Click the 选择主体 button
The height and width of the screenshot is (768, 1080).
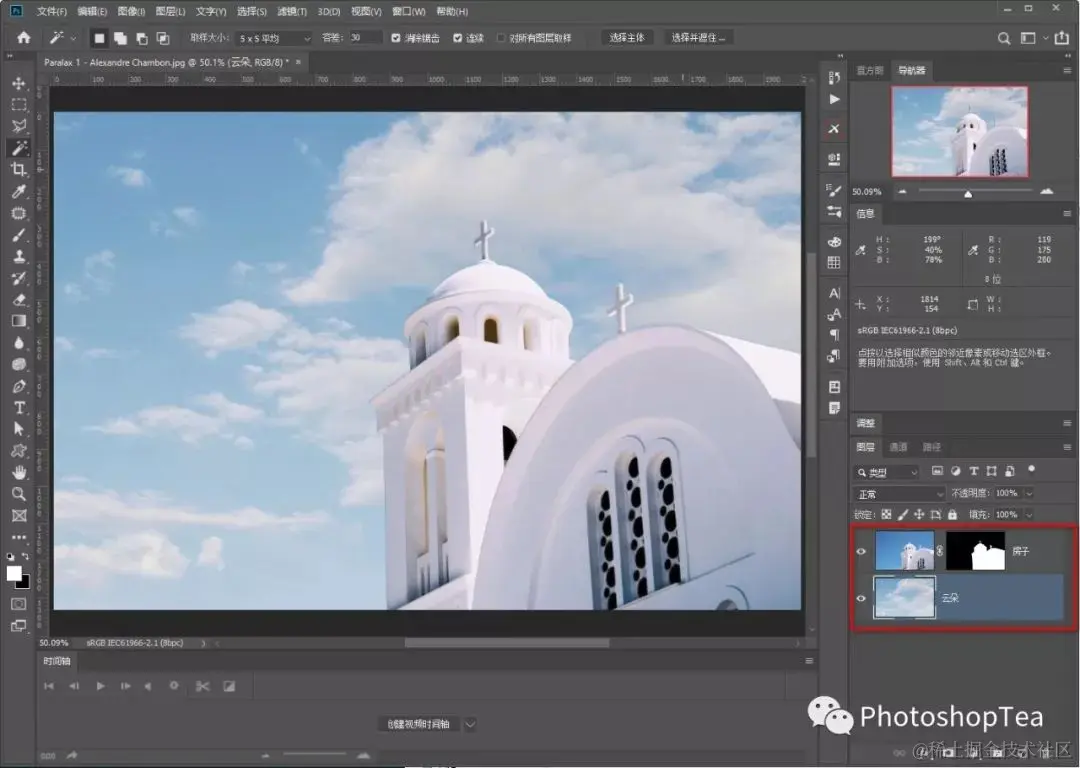[627, 38]
